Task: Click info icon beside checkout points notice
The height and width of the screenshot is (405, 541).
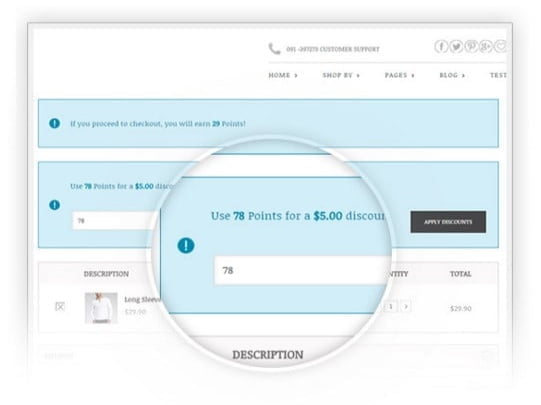Action: tap(55, 123)
